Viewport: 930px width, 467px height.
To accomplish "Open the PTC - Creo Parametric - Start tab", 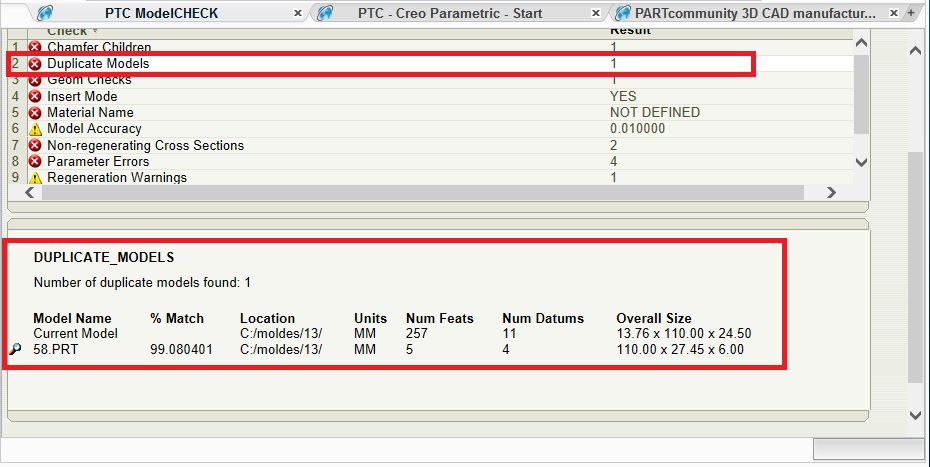I will [x=450, y=13].
